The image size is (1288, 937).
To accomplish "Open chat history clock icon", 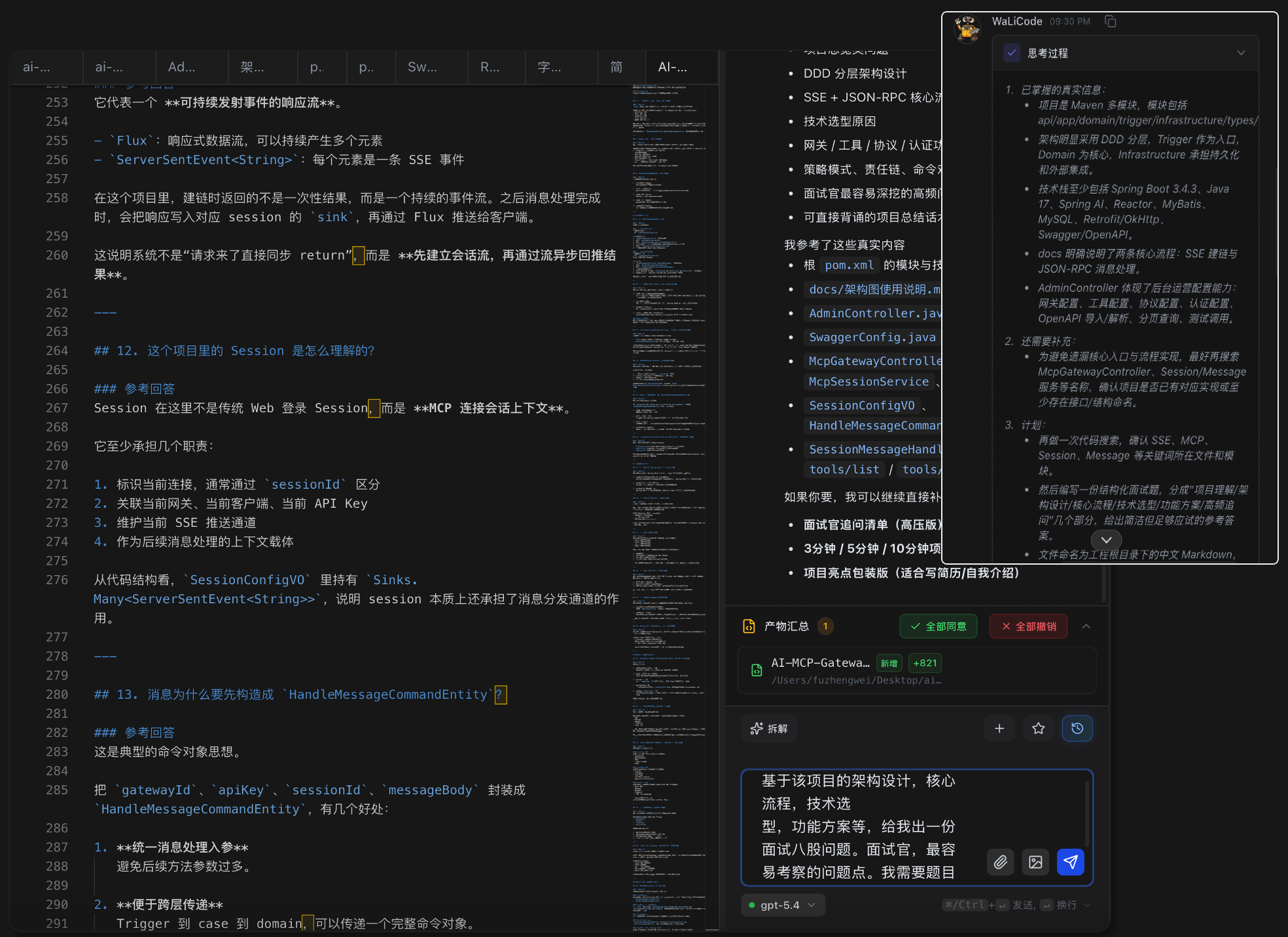I will [x=1077, y=728].
